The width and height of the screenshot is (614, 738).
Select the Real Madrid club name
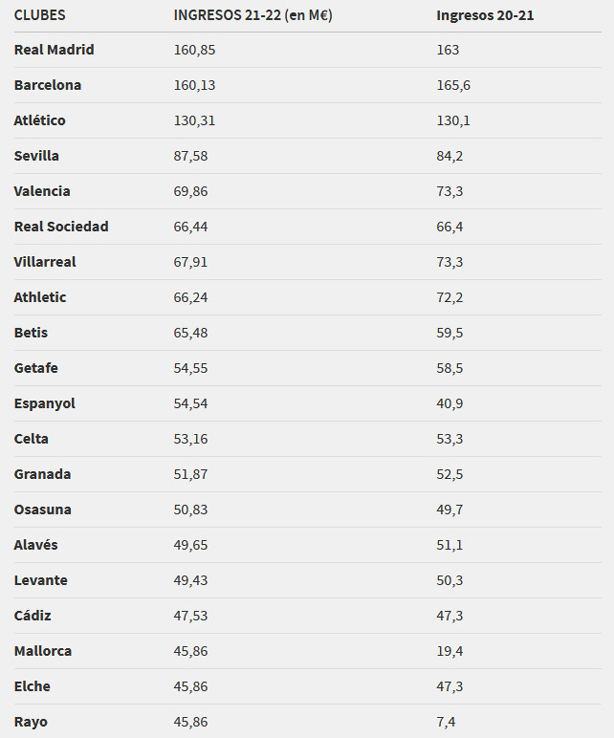(54, 50)
